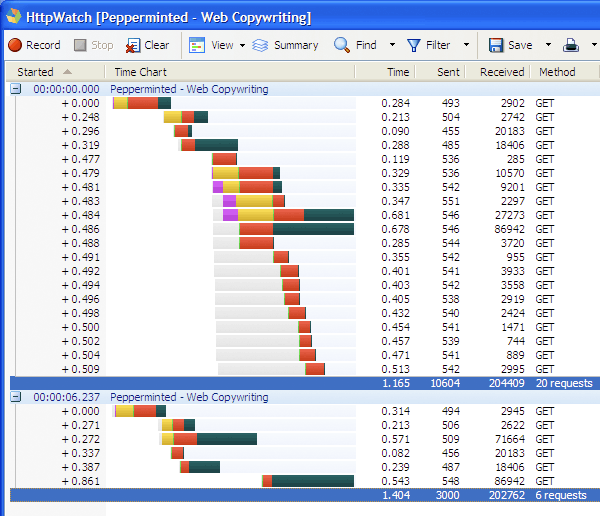
Task: Select the first group's +0.000 time chart bar
Action: point(142,103)
